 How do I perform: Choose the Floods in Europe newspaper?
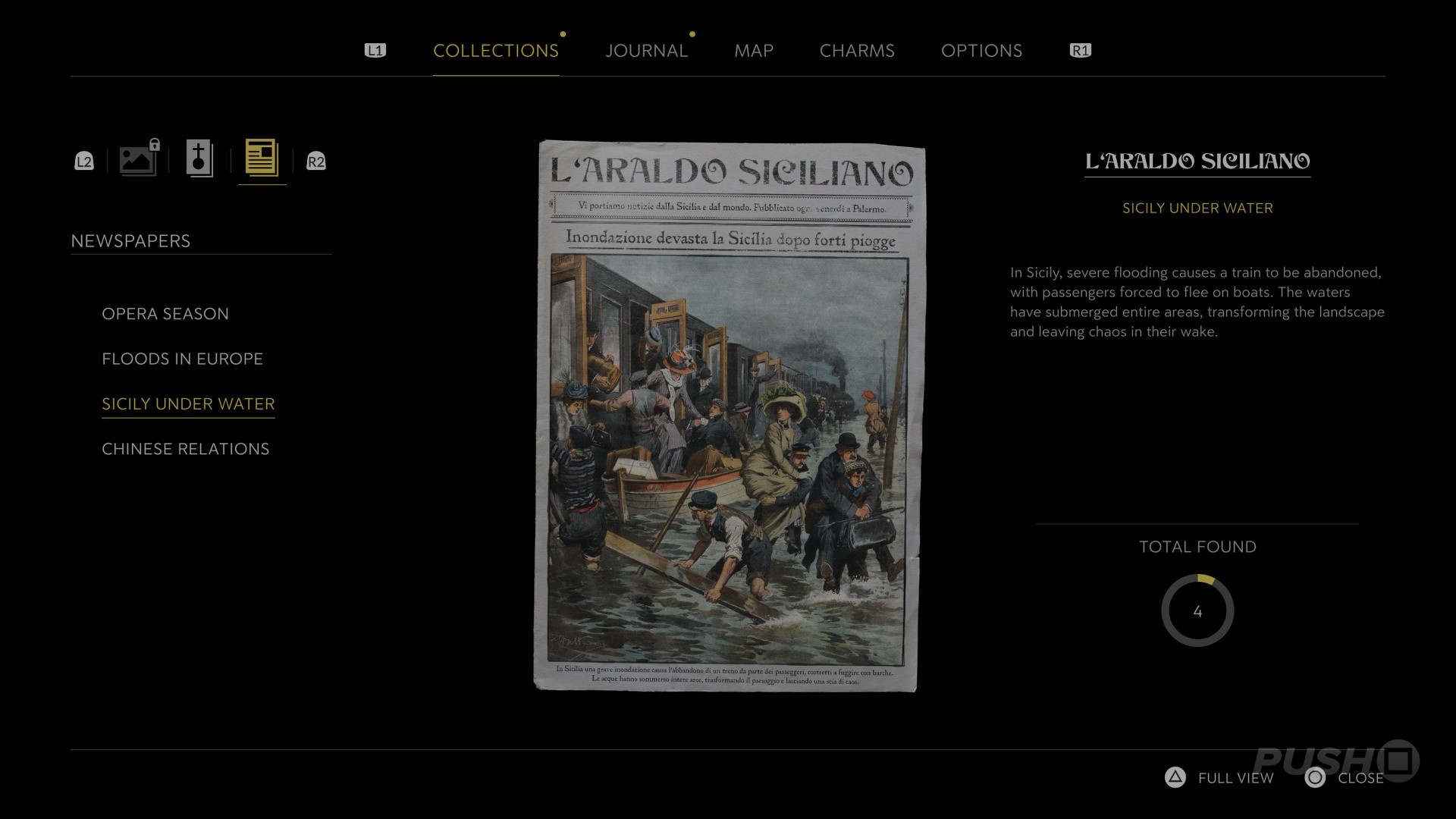pyautogui.click(x=182, y=359)
